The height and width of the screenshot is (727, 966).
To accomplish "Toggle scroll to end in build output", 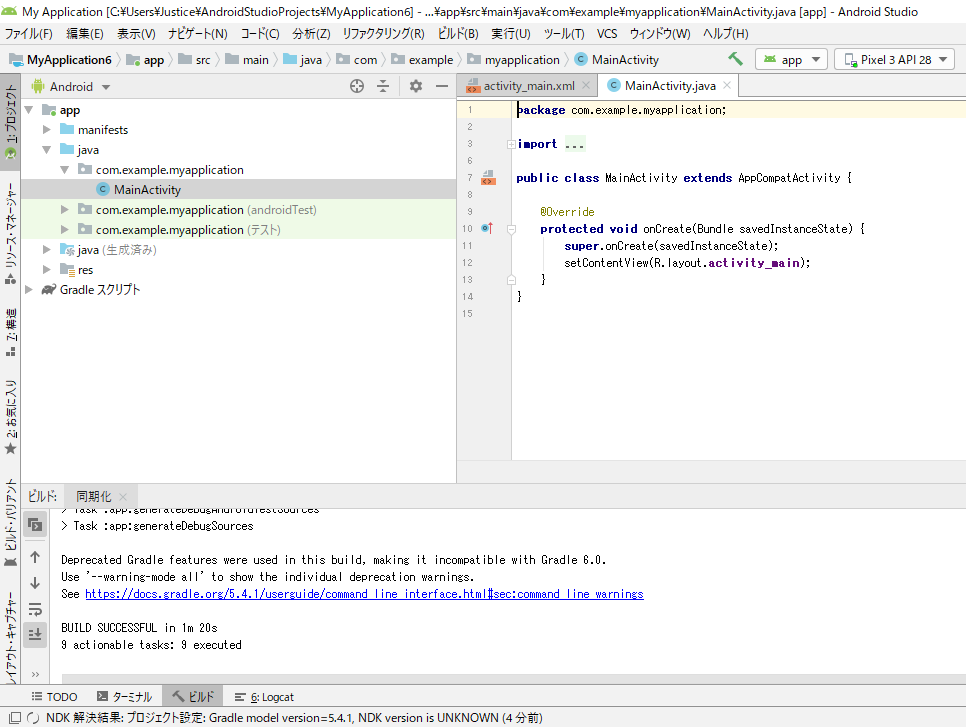I will [x=35, y=634].
